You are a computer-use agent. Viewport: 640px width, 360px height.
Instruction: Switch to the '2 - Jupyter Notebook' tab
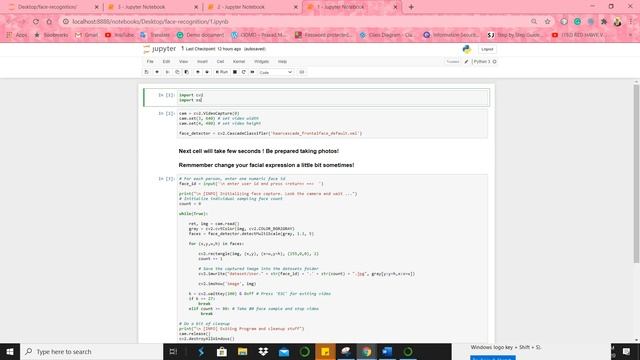(x=253, y=7)
